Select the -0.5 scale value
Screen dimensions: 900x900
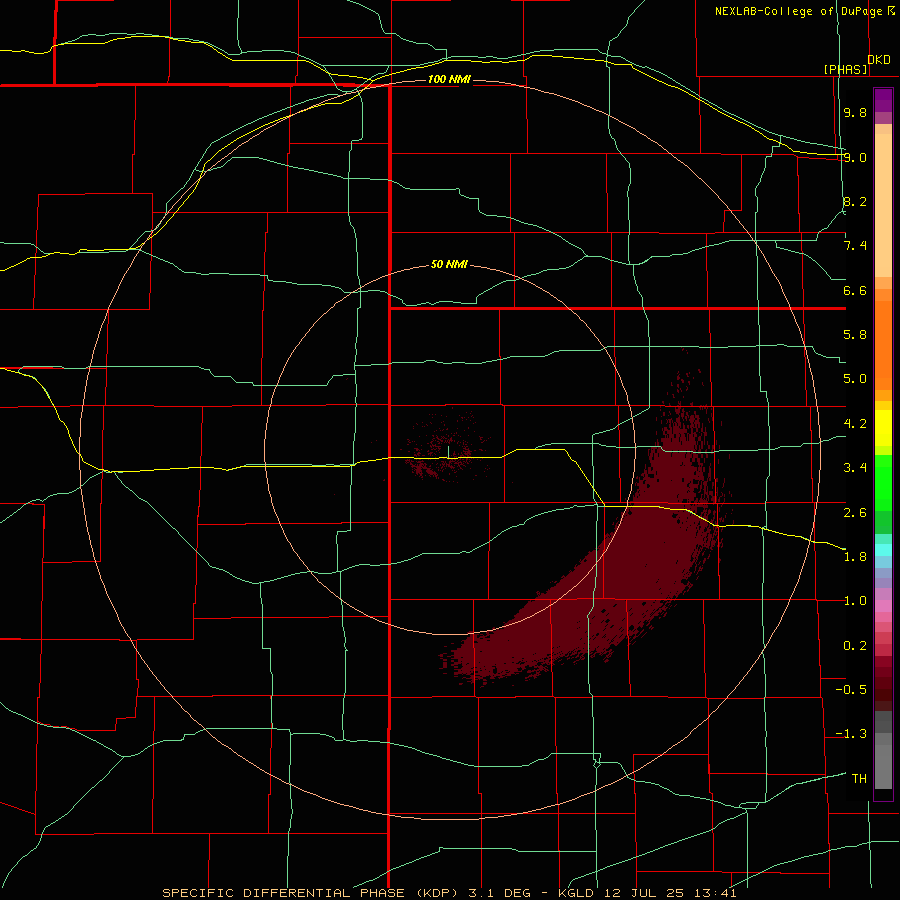(x=851, y=690)
